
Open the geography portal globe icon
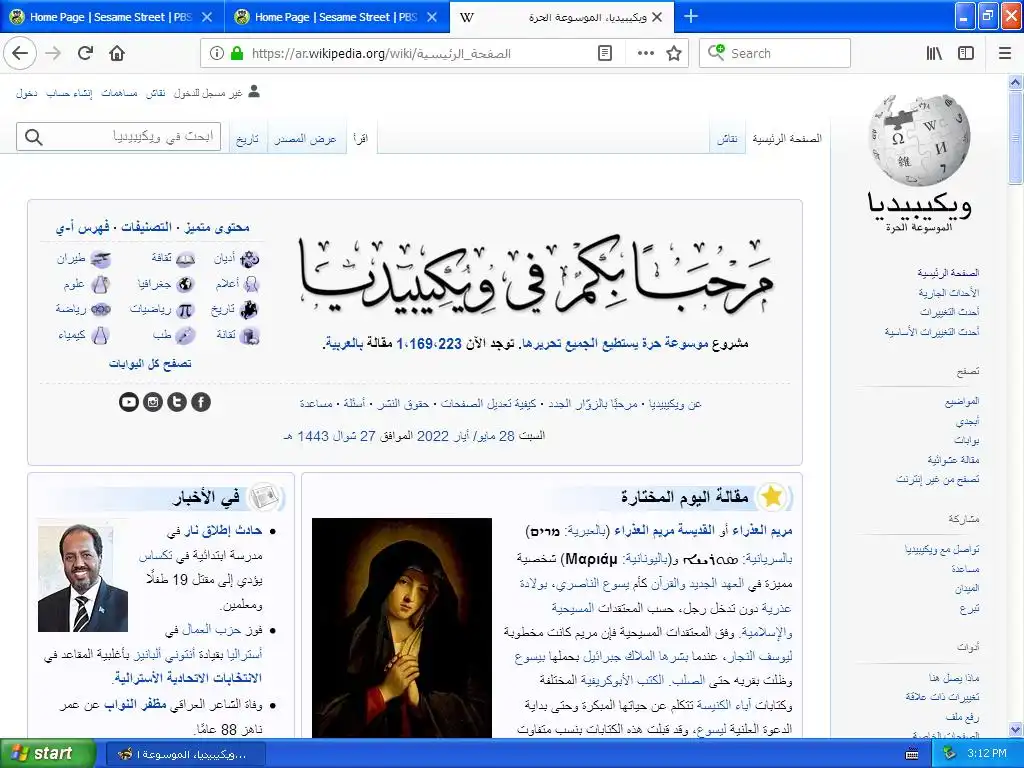[x=185, y=284]
